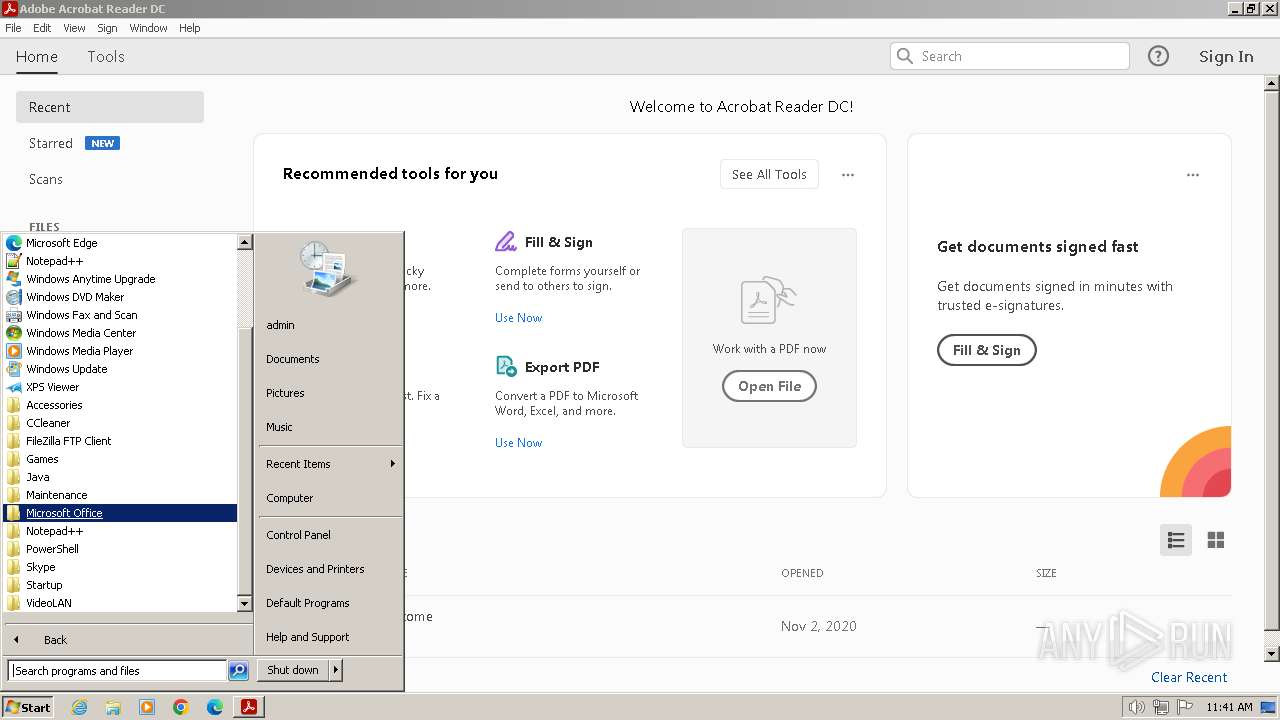
Task: Select Scans in the sidebar
Action: pyautogui.click(x=46, y=179)
